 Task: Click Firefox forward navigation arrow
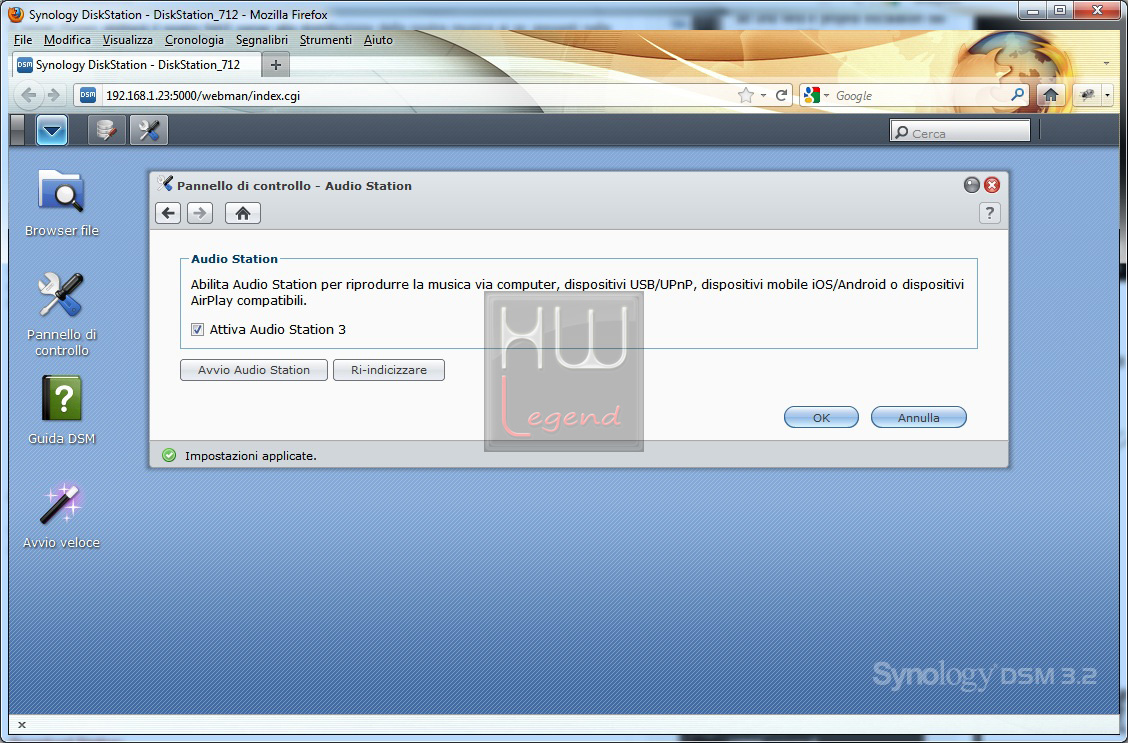point(53,95)
